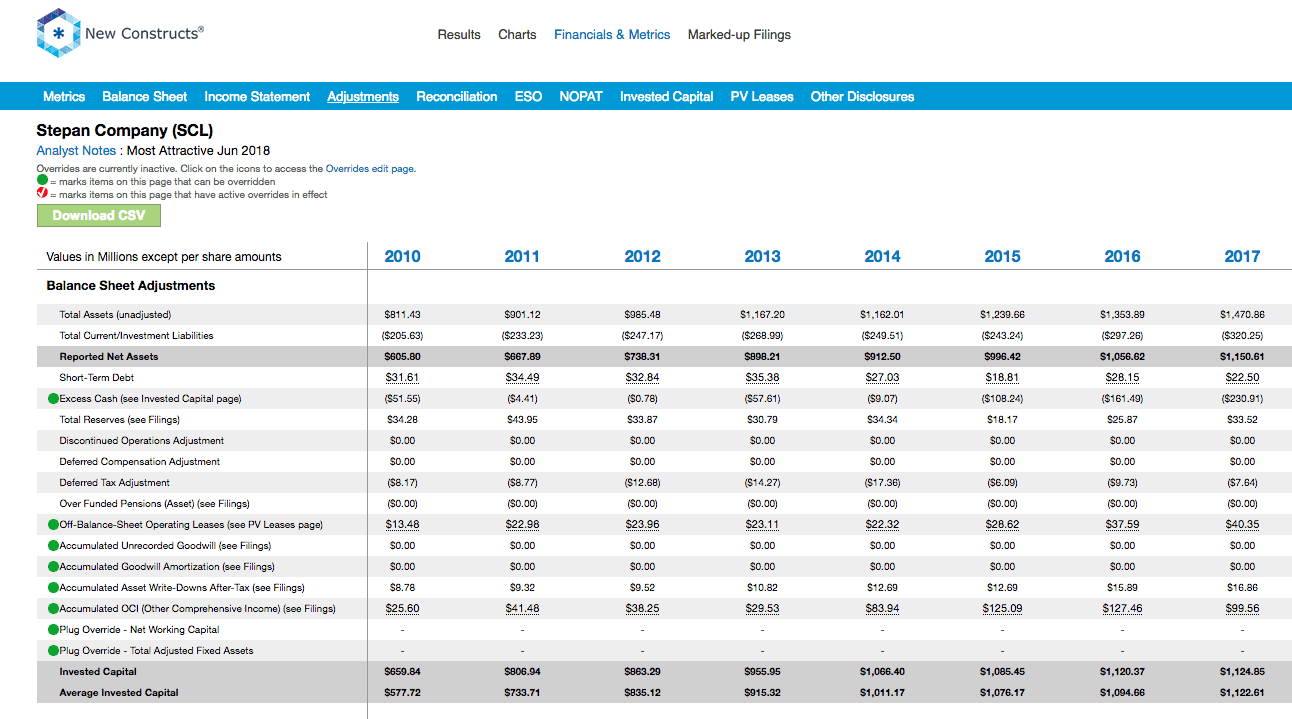Image resolution: width=1292 pixels, height=719 pixels.
Task: Click 2017 Invested Capital value $1,124.85
Action: coord(1242,672)
